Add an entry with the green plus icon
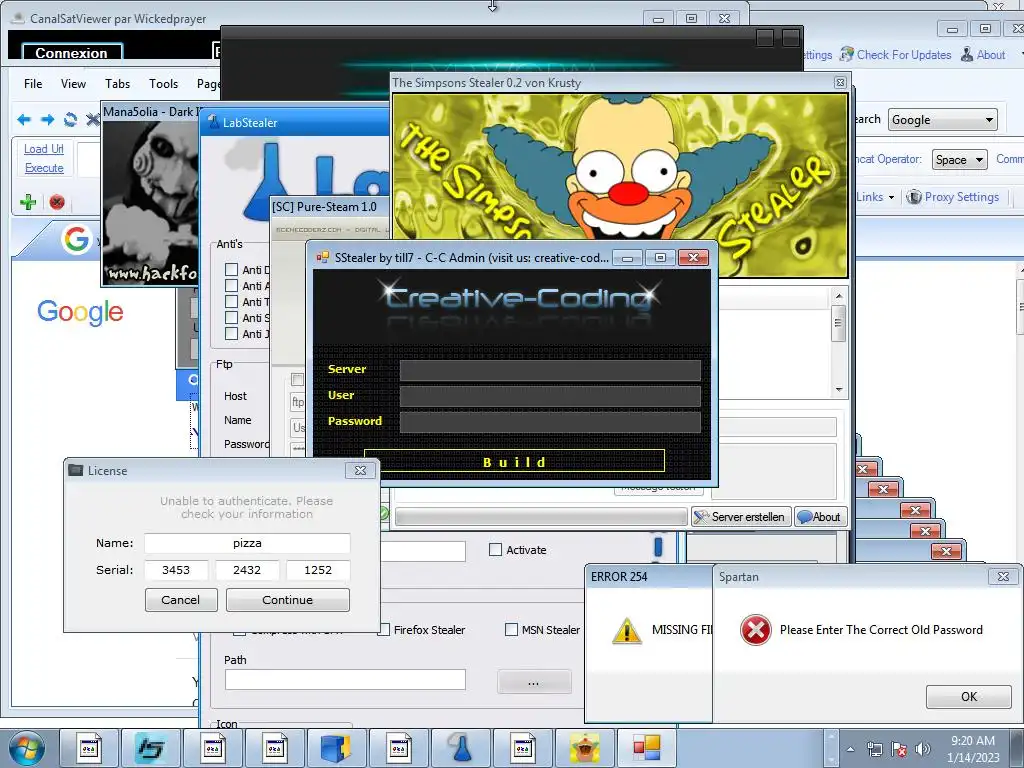Viewport: 1024px width, 768px height. pos(28,202)
